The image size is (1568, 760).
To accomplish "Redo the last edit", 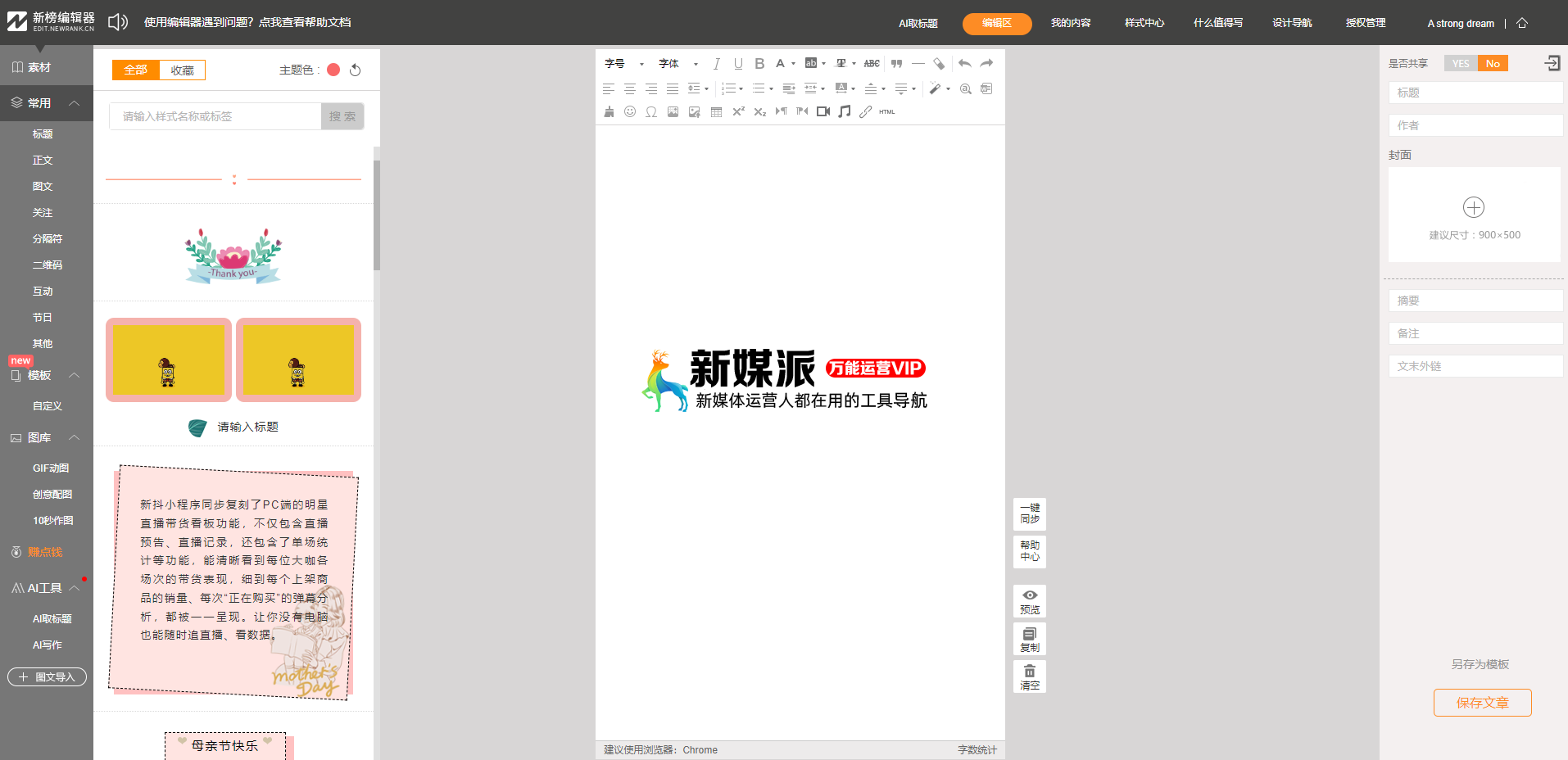I will 986,64.
